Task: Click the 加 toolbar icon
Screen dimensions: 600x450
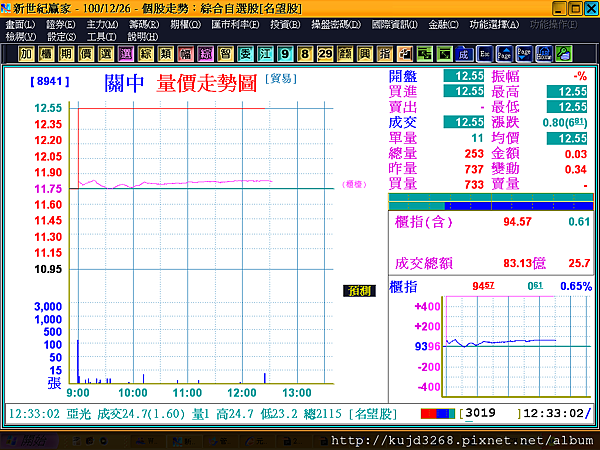Action: pos(26,54)
